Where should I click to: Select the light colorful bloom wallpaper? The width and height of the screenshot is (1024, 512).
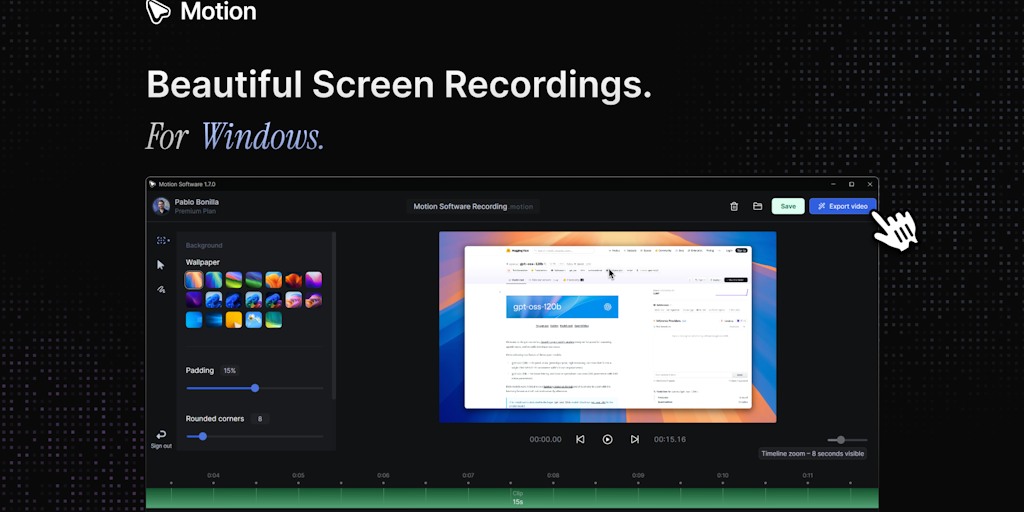[x=253, y=300]
